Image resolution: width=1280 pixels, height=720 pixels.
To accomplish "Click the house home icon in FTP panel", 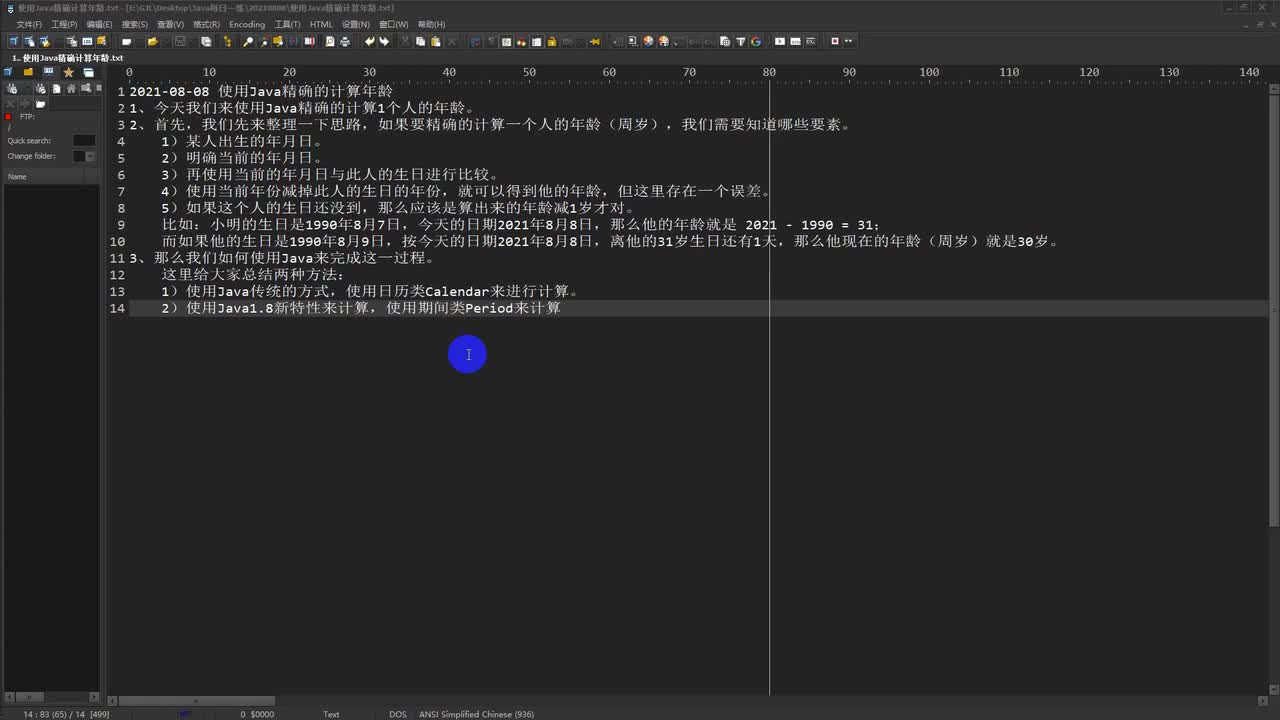I will [71, 89].
